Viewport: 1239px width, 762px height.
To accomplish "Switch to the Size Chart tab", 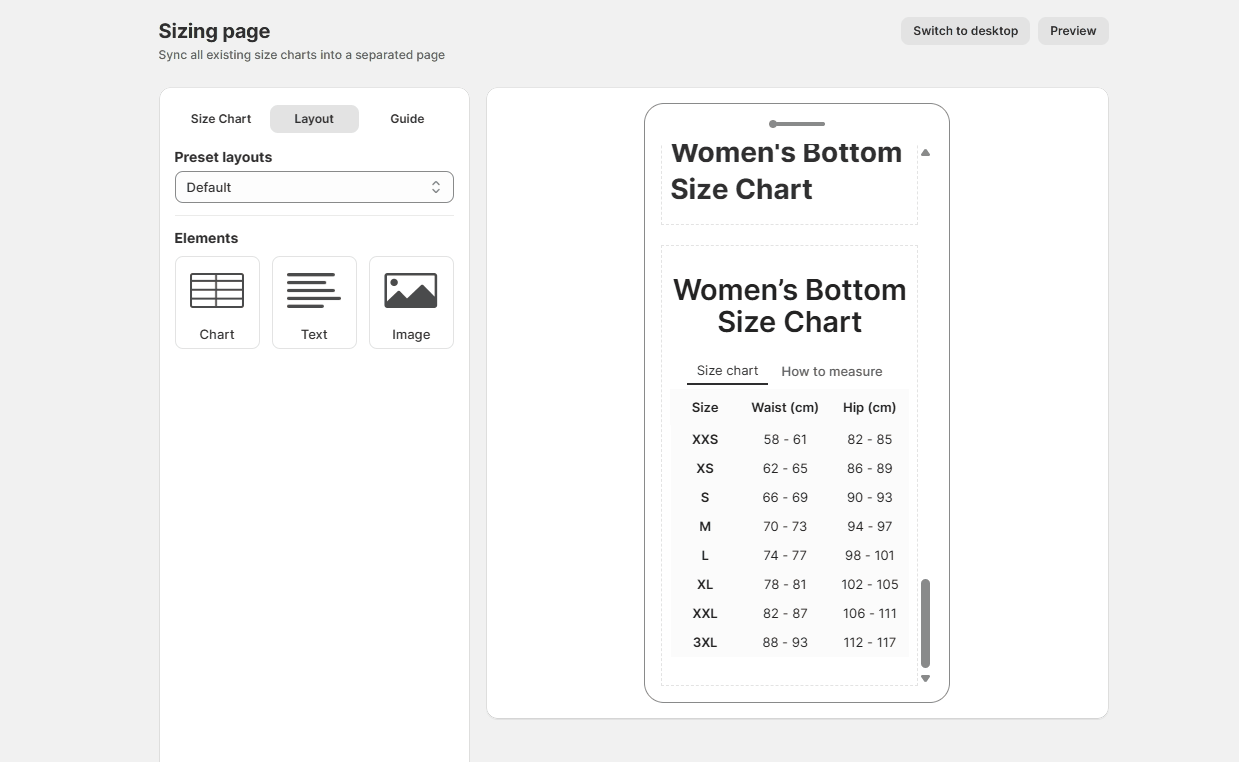I will tap(221, 119).
